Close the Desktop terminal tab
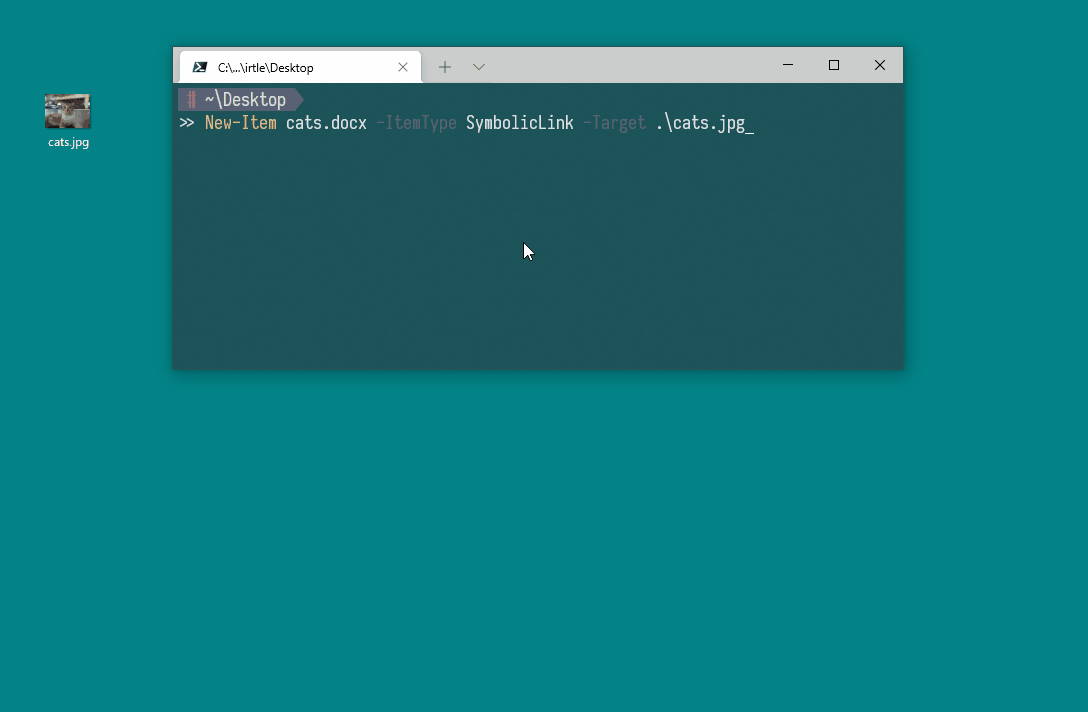This screenshot has width=1088, height=712. coord(403,67)
